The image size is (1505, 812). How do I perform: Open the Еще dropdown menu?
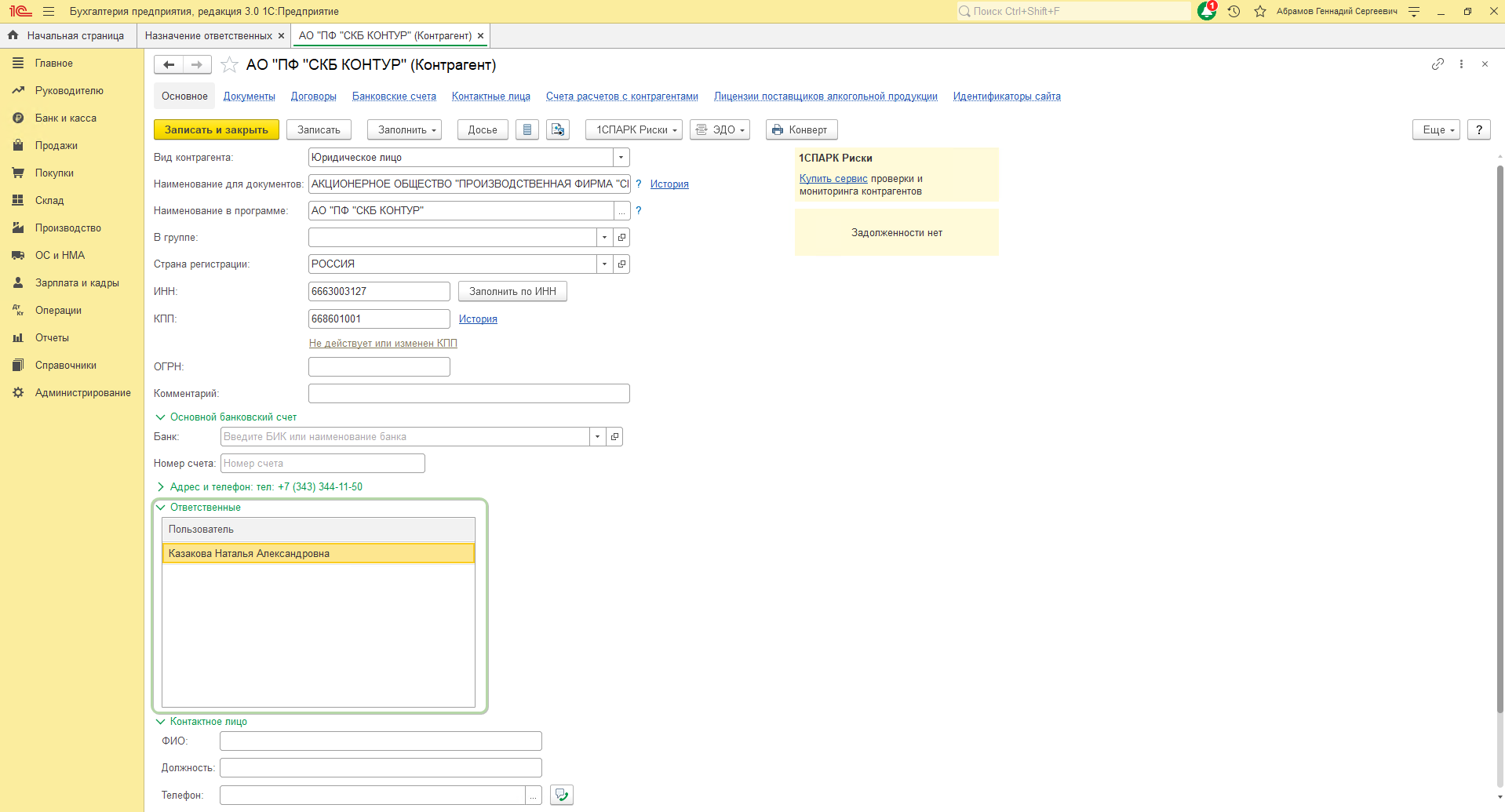(1437, 130)
